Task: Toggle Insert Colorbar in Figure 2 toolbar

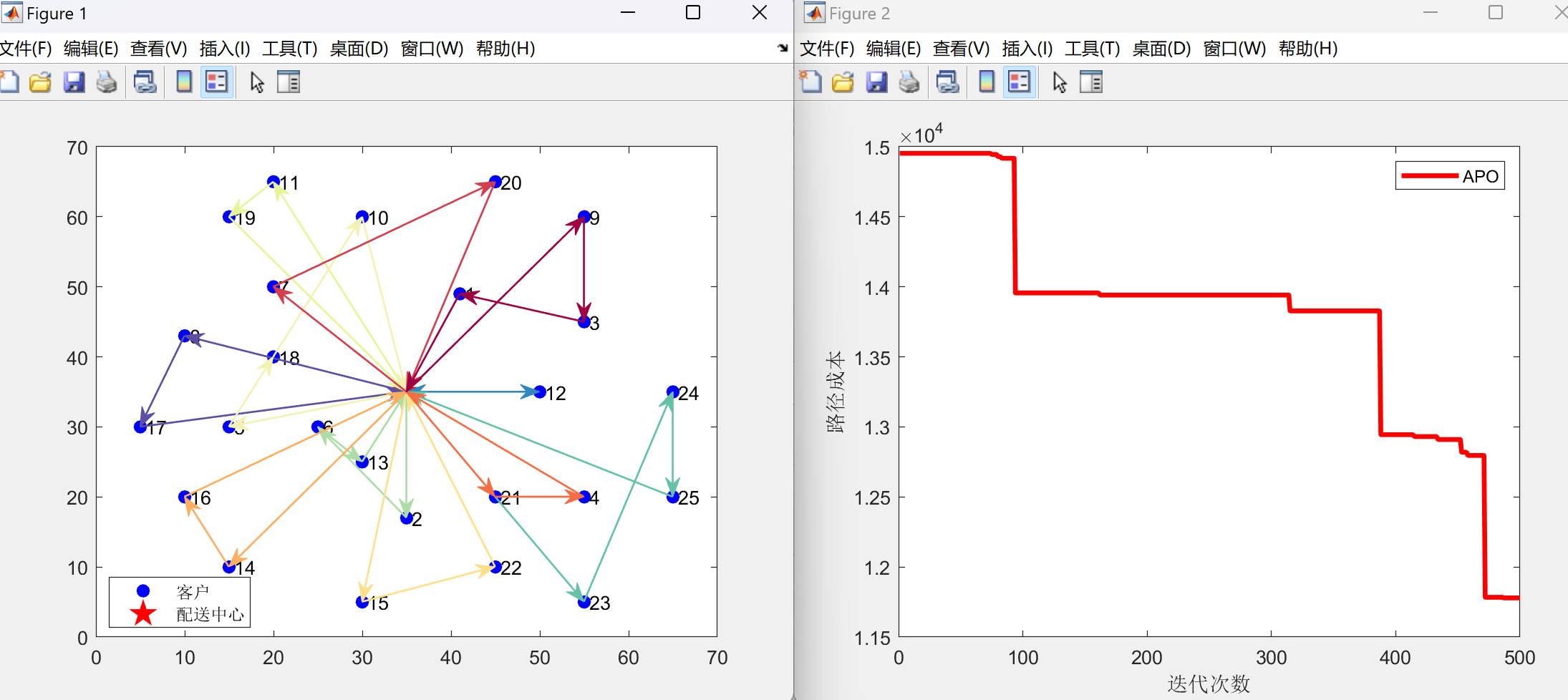Action: 987,82
